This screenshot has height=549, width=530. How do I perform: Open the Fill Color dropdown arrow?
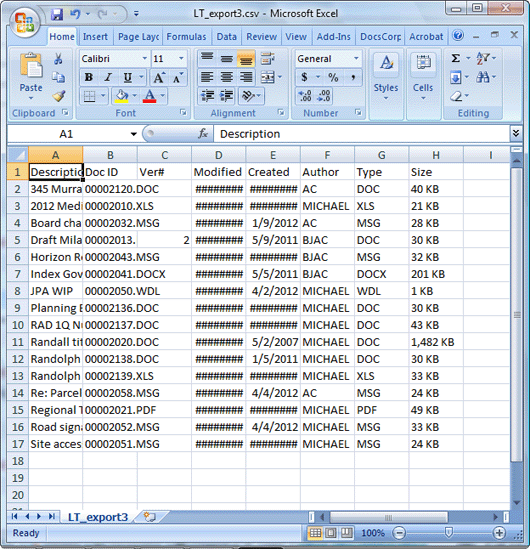pyautogui.click(x=134, y=96)
